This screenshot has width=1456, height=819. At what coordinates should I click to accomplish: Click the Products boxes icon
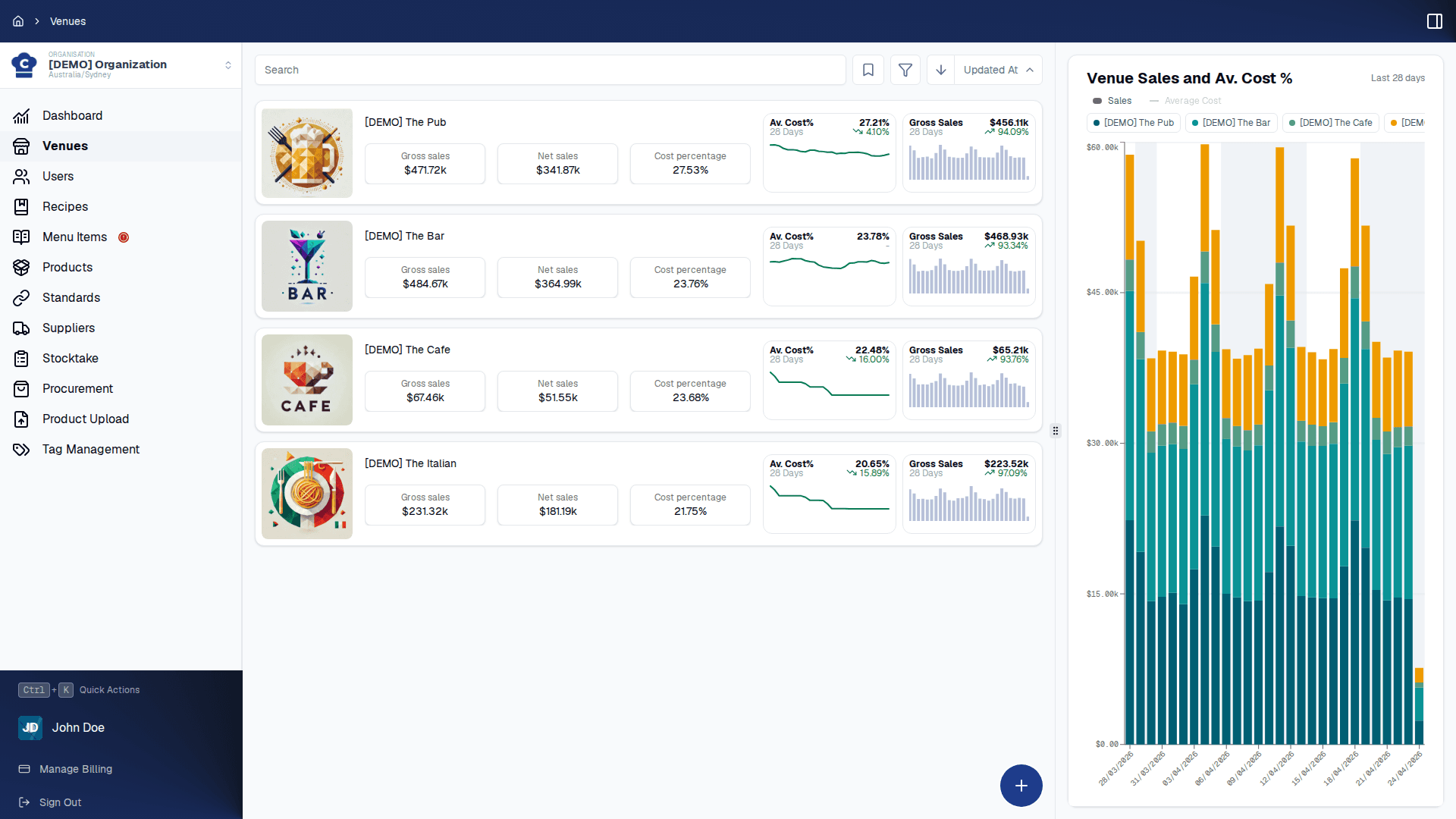click(x=21, y=268)
